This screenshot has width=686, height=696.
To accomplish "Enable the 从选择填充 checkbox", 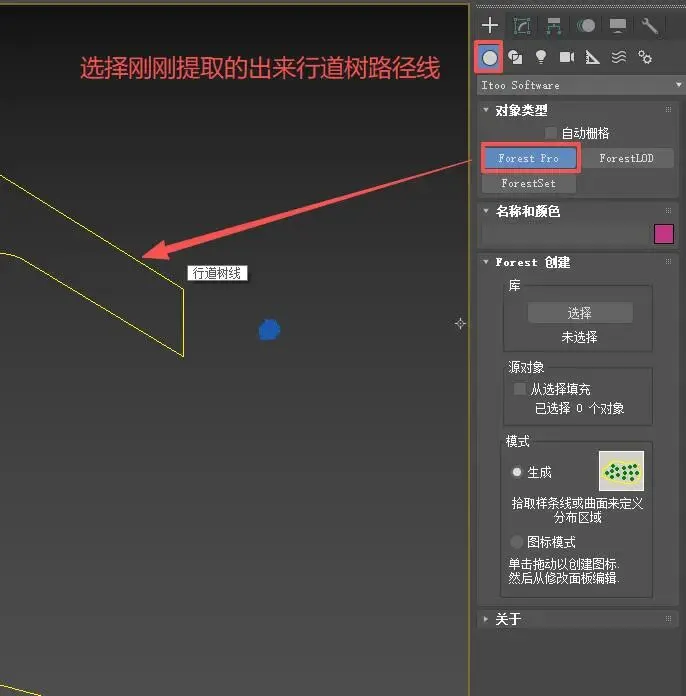I will 519,389.
